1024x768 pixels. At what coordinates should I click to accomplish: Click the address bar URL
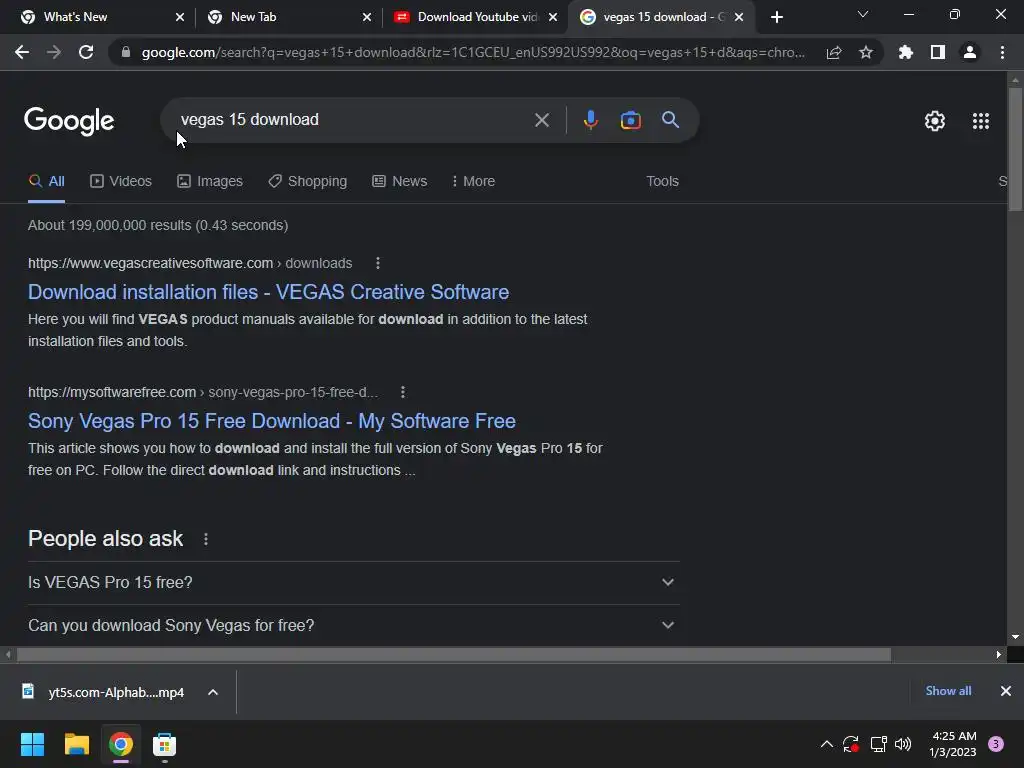[473, 52]
